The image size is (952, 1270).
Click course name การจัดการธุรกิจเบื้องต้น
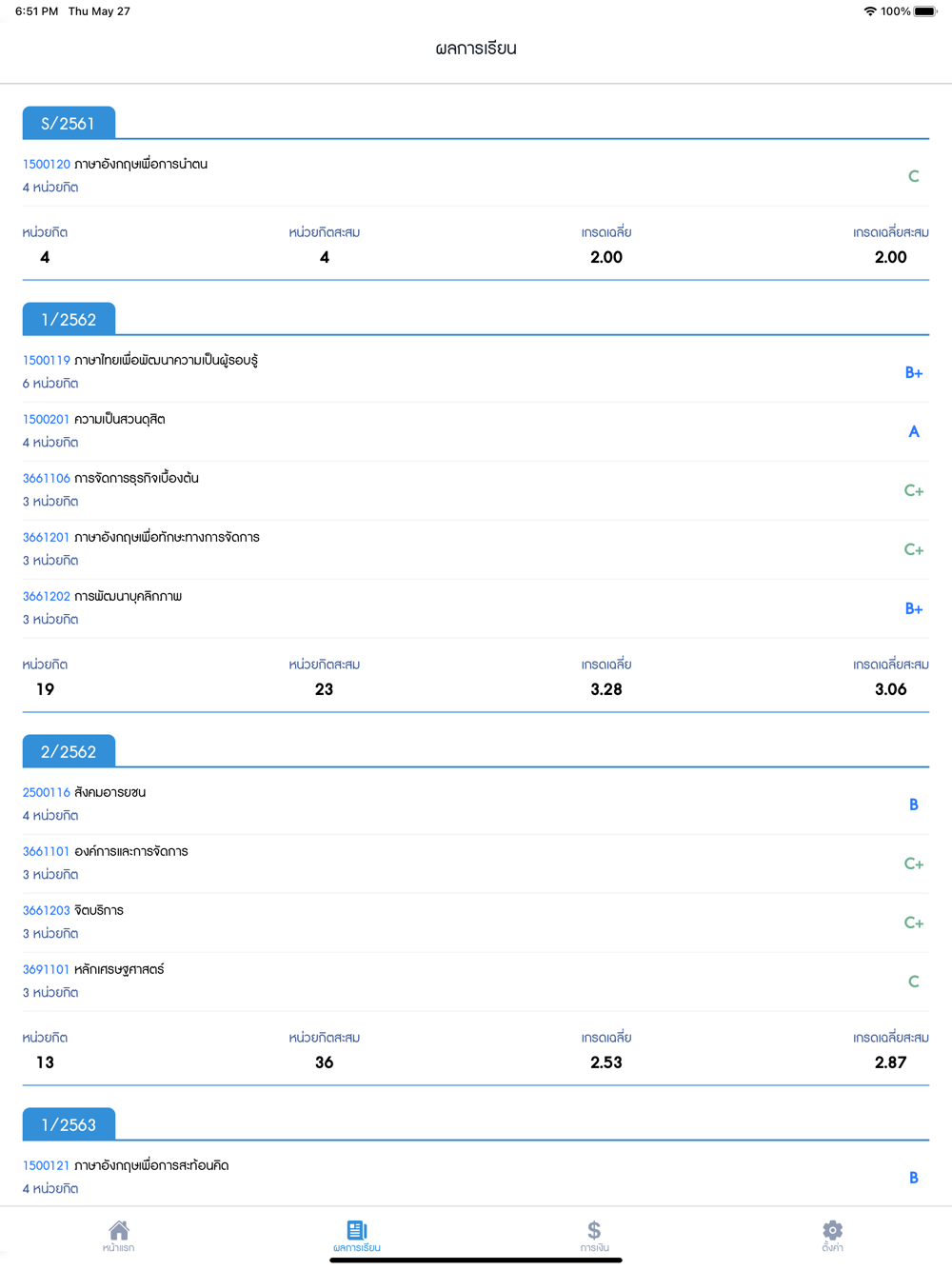tap(136, 478)
